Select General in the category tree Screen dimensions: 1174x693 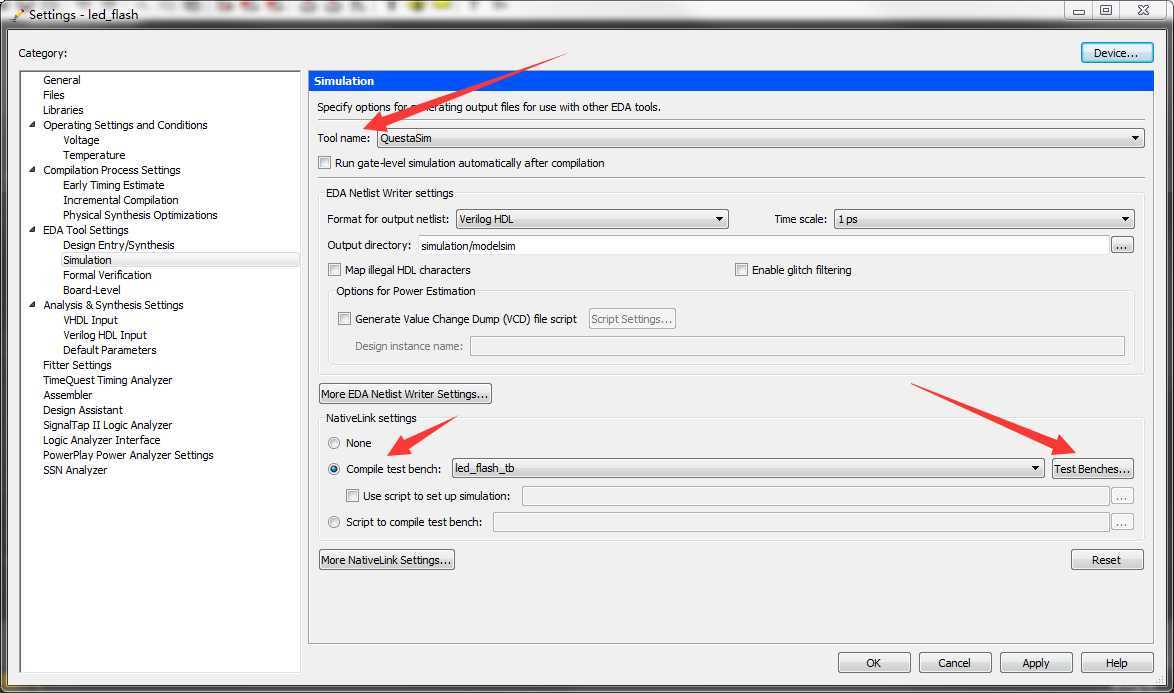coord(61,80)
